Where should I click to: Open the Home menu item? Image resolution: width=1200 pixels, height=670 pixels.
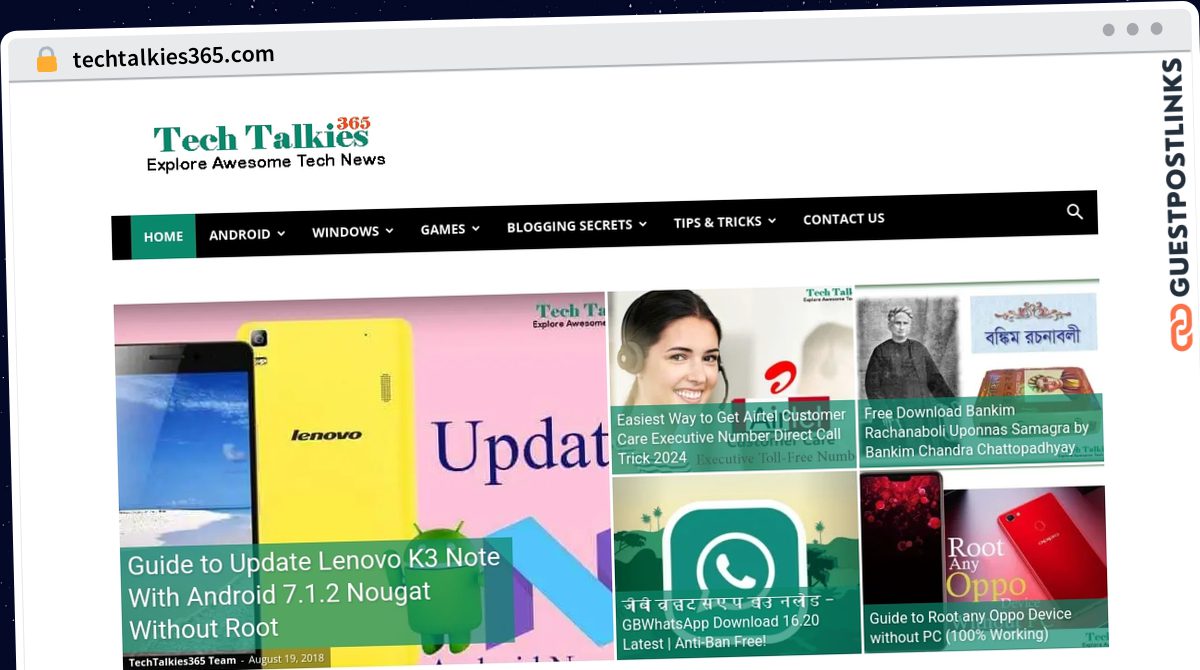point(163,236)
